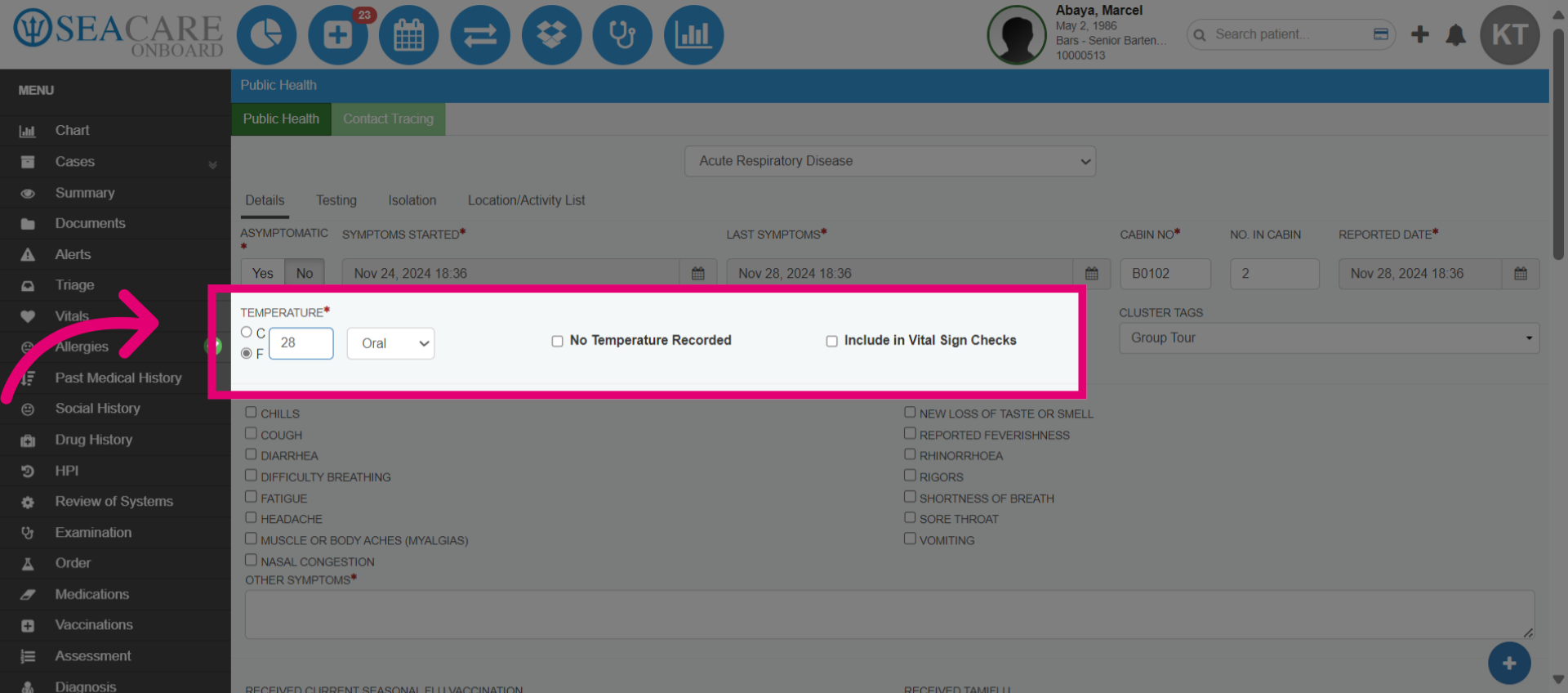The width and height of the screenshot is (1568, 693).
Task: Open the pie chart dashboard icon
Action: click(x=266, y=35)
